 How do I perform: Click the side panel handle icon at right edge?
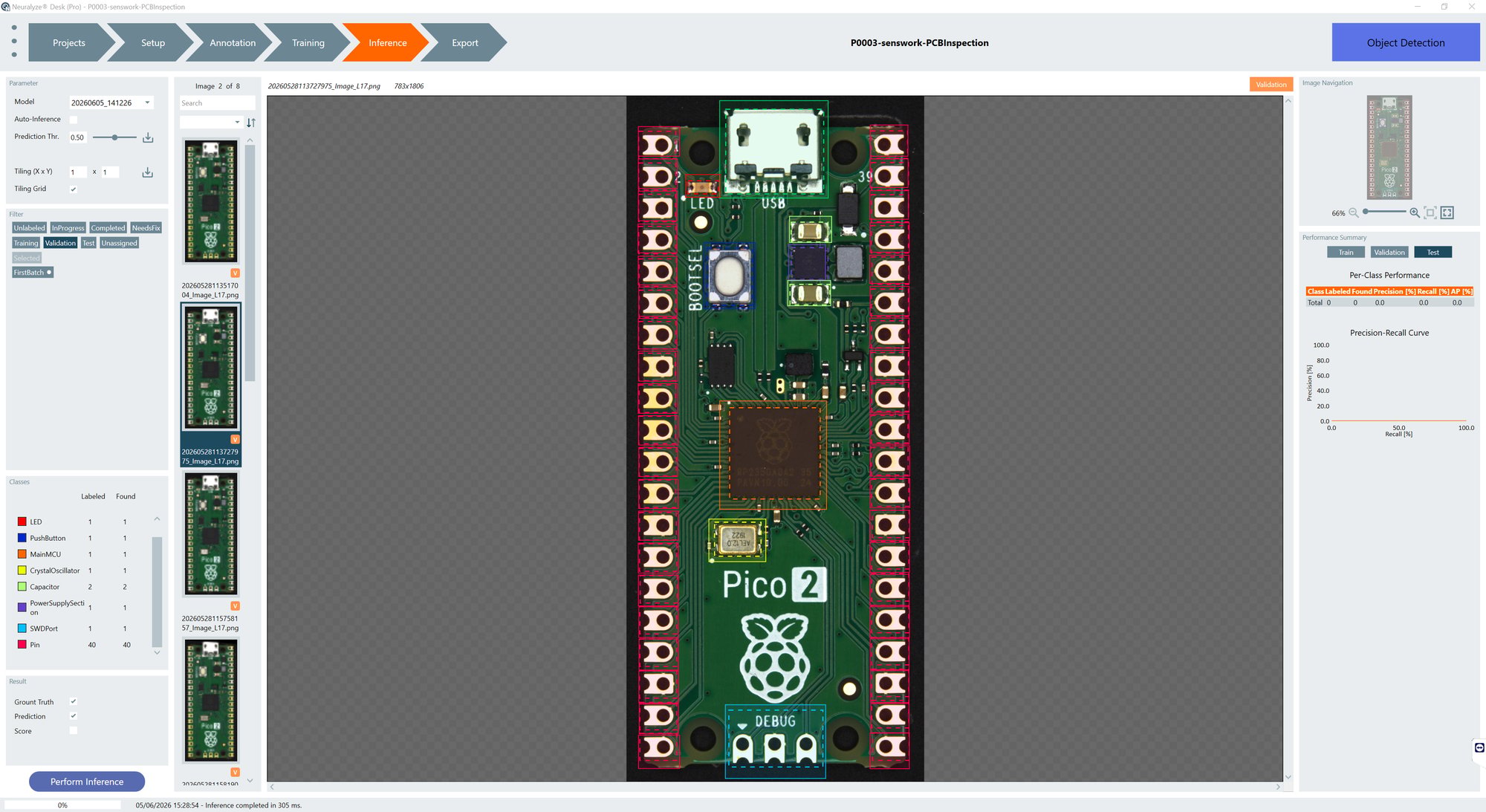1479,748
